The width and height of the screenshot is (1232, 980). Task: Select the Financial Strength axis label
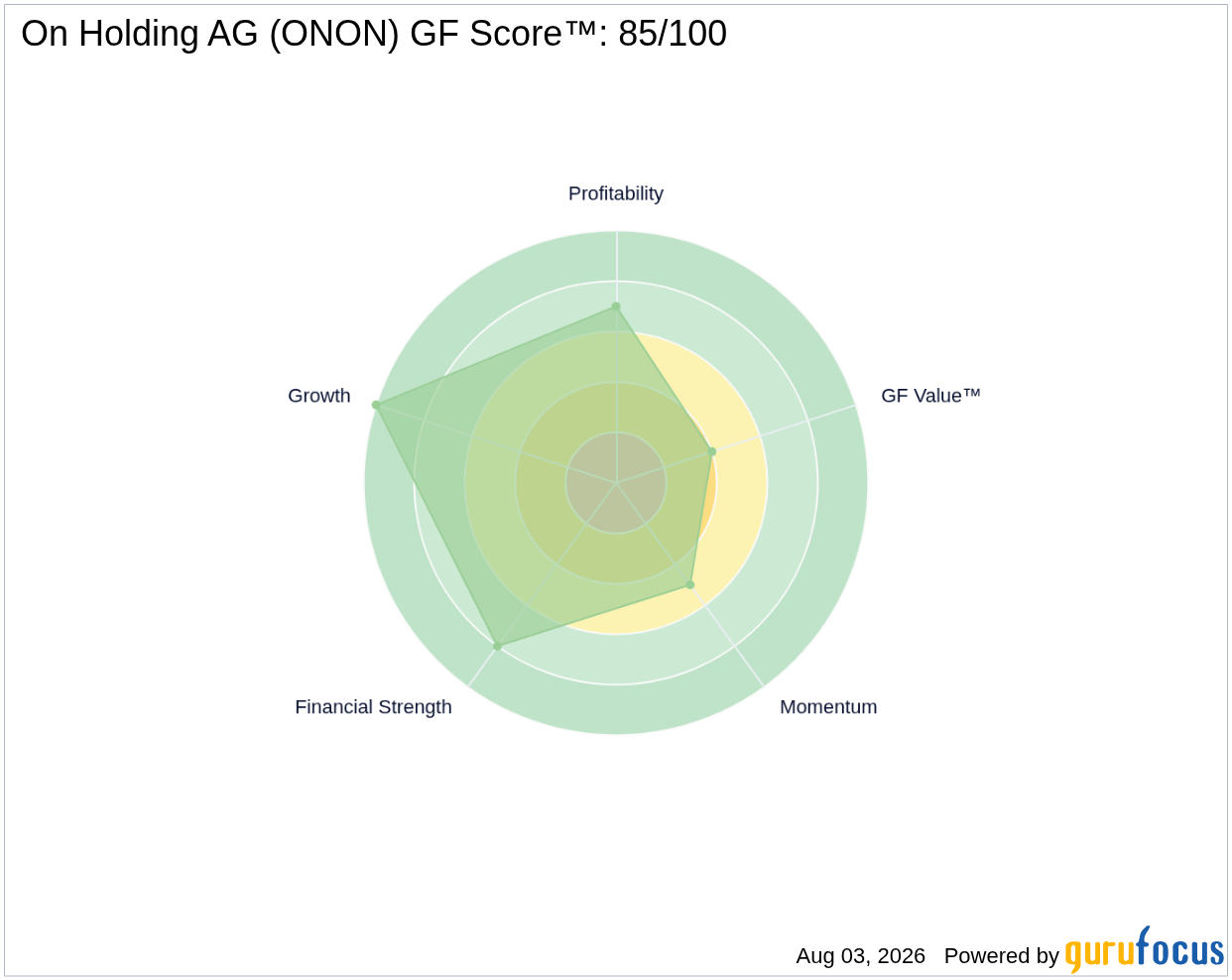click(373, 707)
